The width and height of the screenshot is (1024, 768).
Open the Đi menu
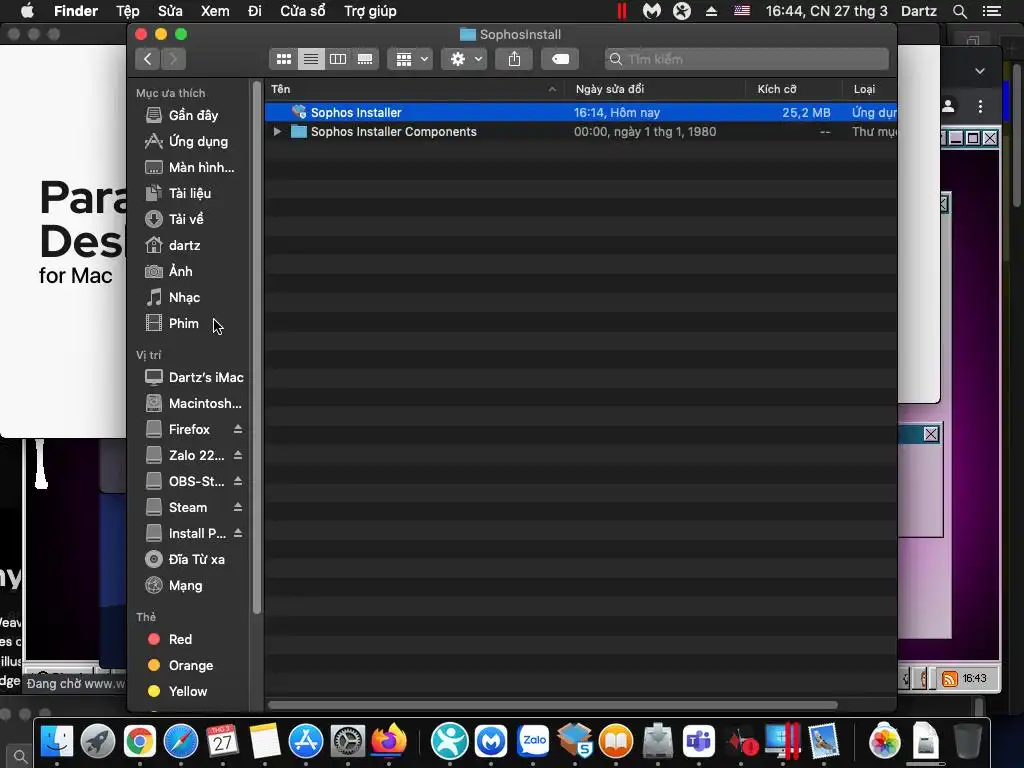click(x=255, y=11)
